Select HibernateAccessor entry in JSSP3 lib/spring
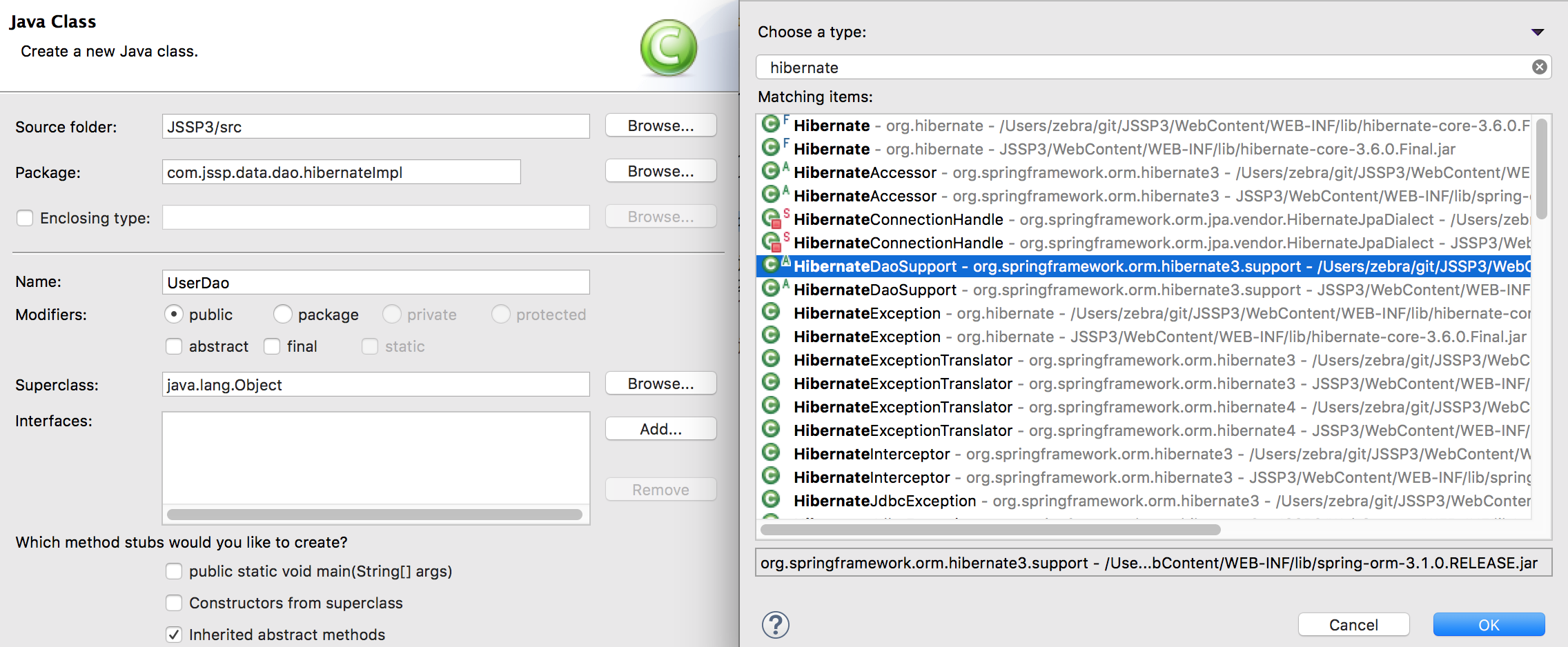 coord(1144,196)
